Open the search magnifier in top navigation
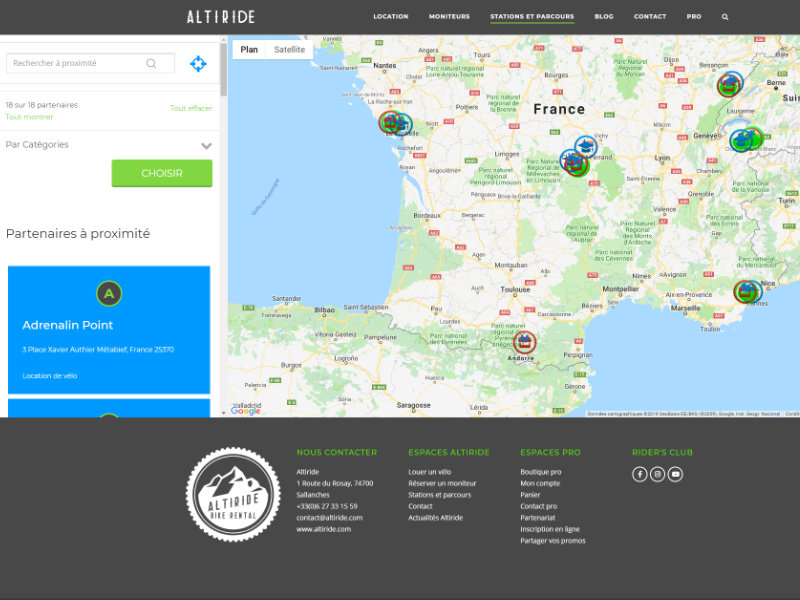 pyautogui.click(x=724, y=17)
